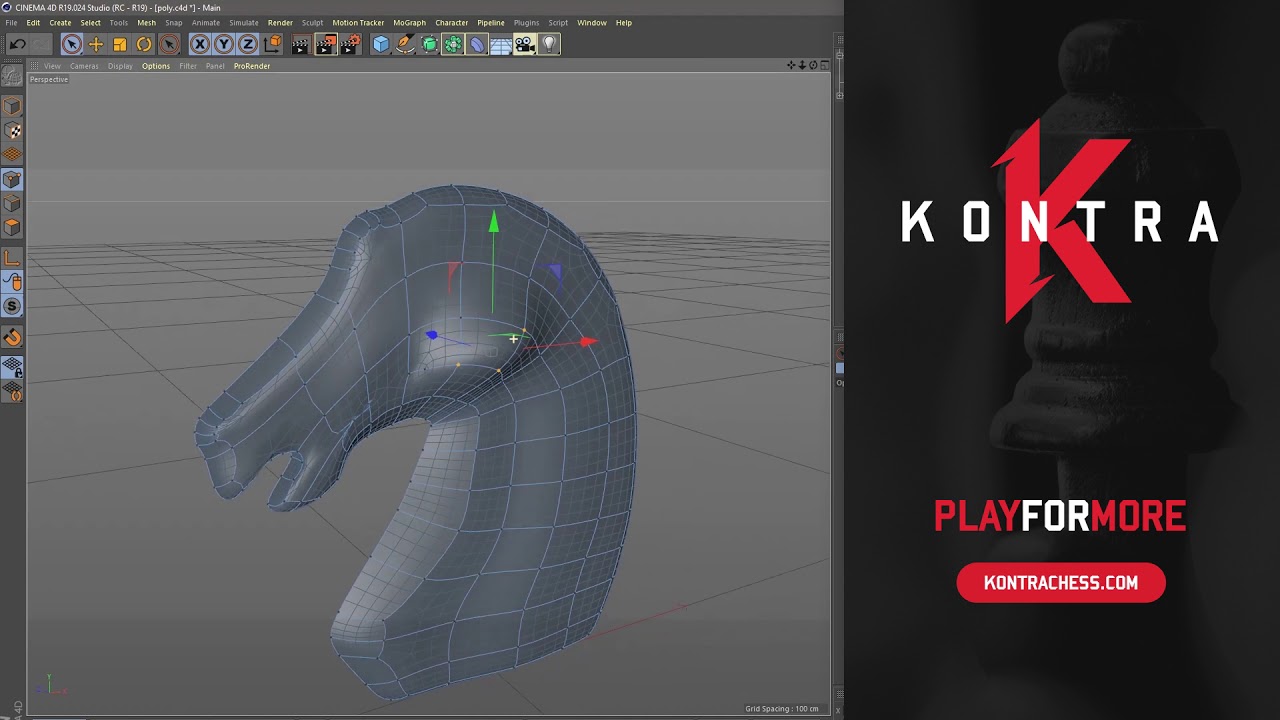The image size is (1280, 720).
Task: Click the Light bulb icon
Action: click(x=549, y=44)
